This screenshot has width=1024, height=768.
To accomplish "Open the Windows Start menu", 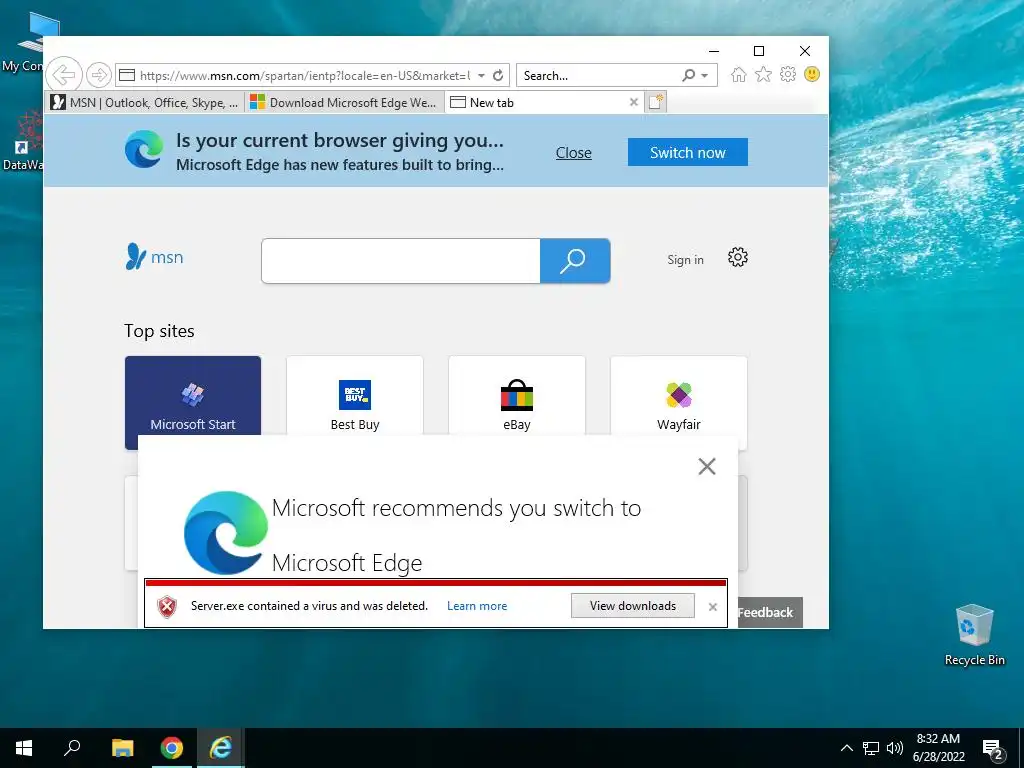I will [24, 748].
